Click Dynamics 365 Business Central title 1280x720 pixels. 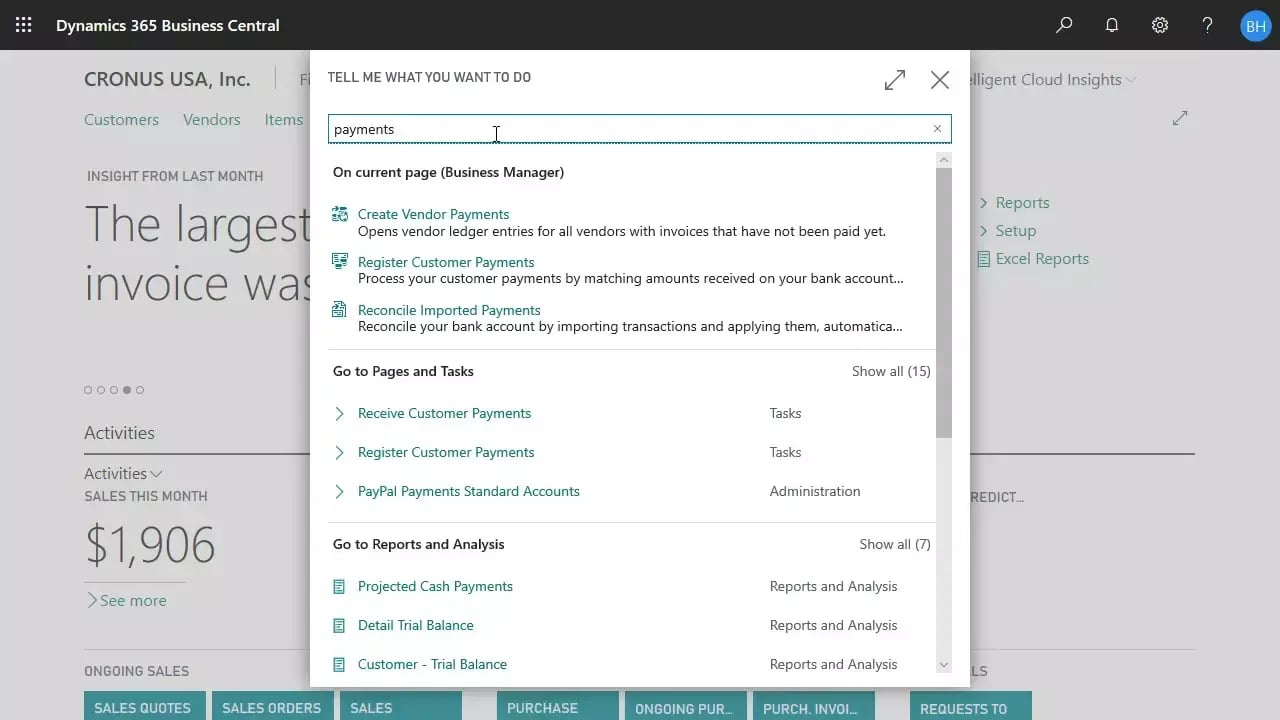[x=168, y=25]
